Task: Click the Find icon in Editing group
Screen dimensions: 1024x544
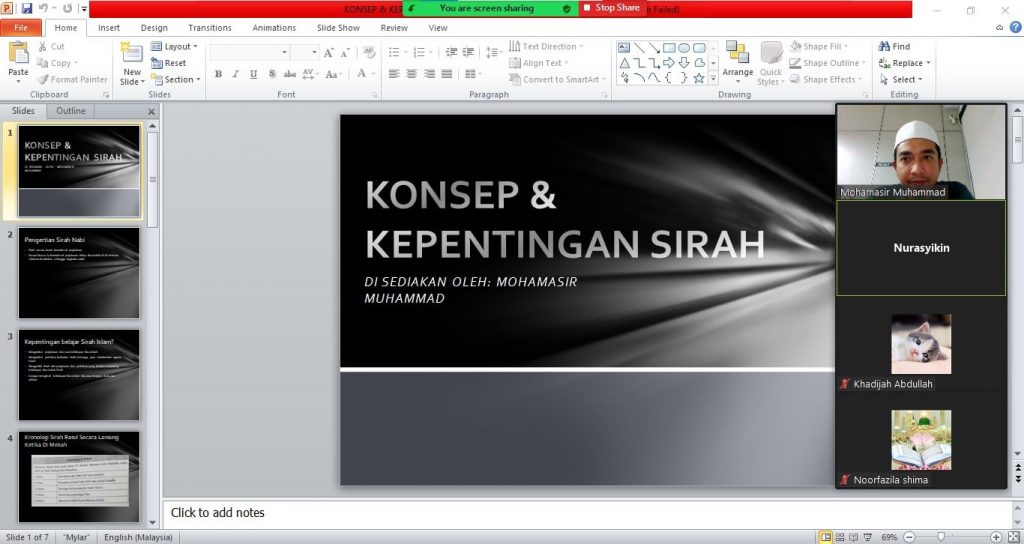Action: tap(894, 46)
